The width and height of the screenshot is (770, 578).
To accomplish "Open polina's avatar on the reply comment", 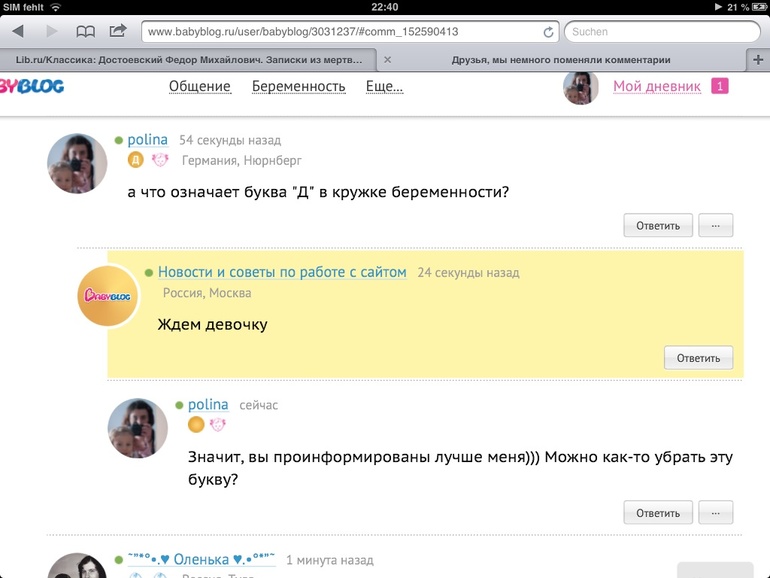I will [138, 428].
